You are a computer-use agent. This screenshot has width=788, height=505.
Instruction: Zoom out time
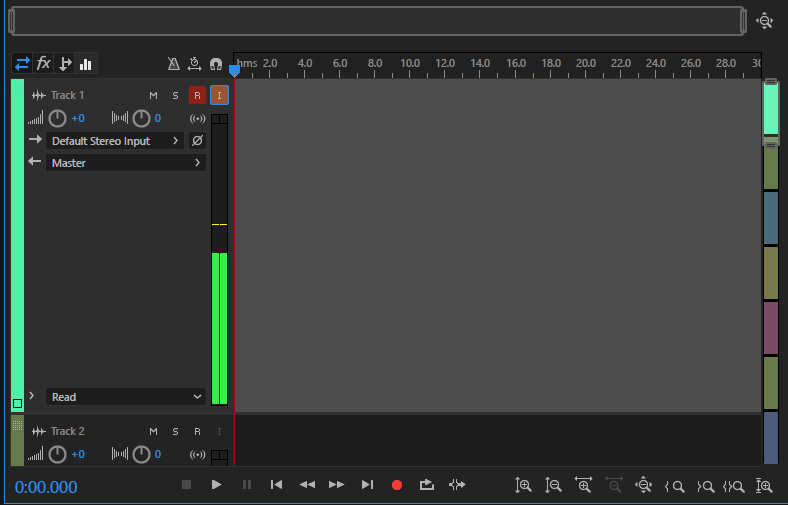[614, 485]
